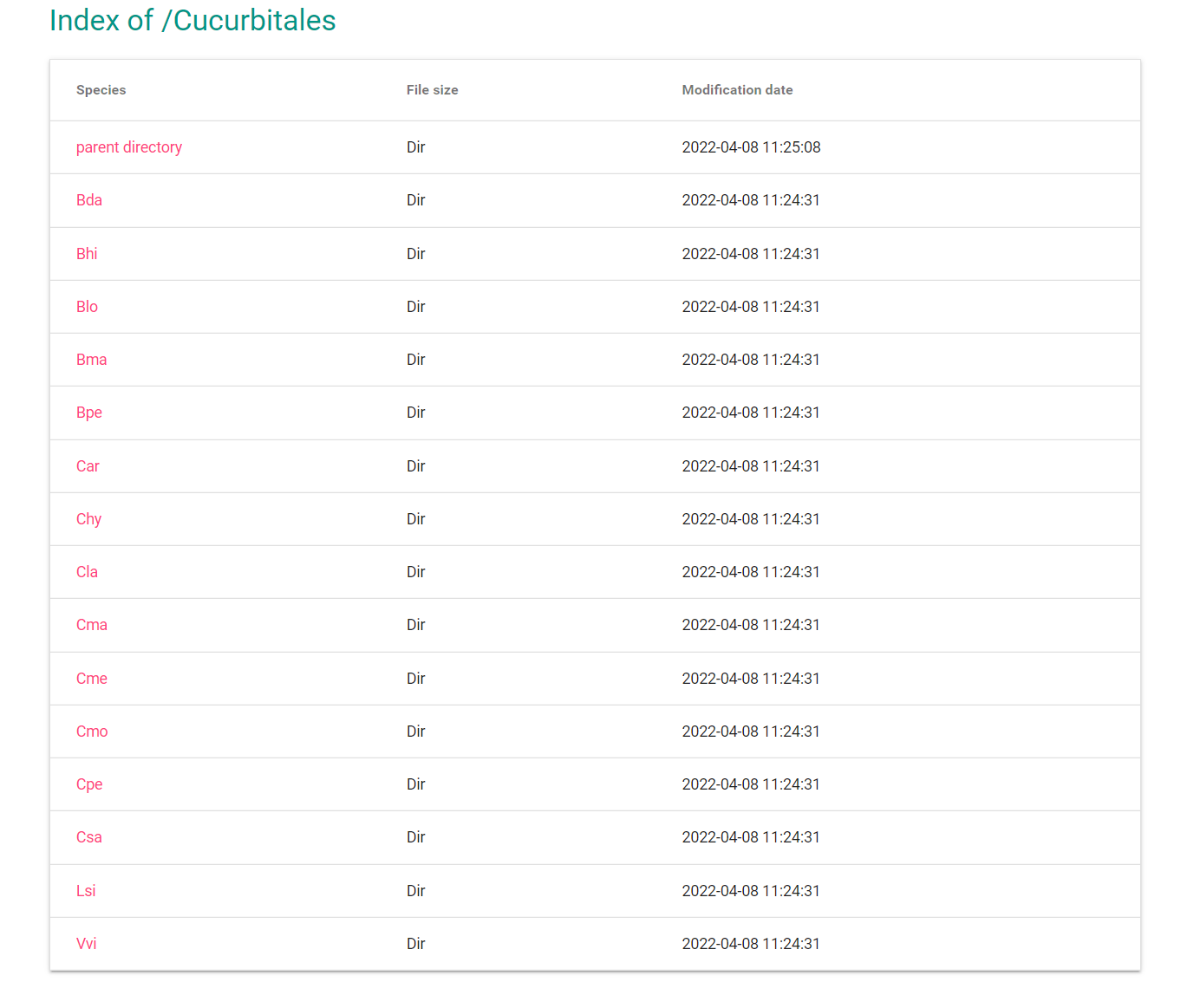Click the Modification date column header

pos(738,90)
